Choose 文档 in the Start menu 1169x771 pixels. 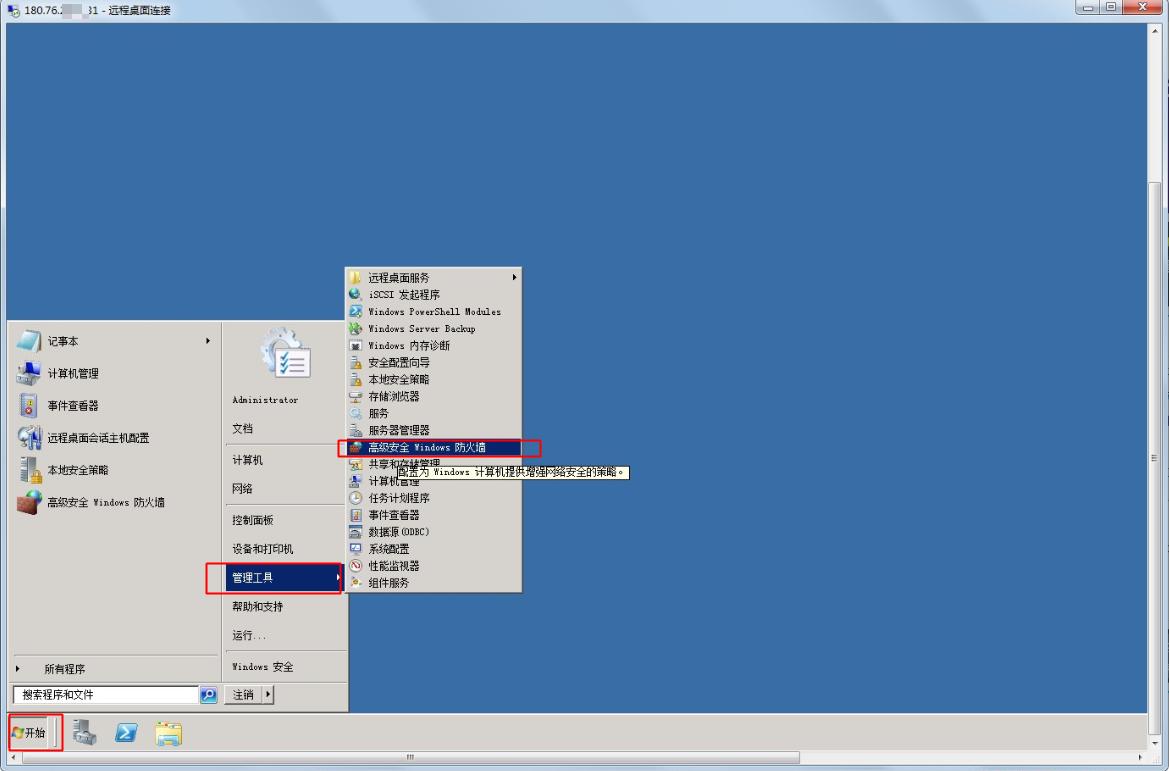pyautogui.click(x=242, y=429)
